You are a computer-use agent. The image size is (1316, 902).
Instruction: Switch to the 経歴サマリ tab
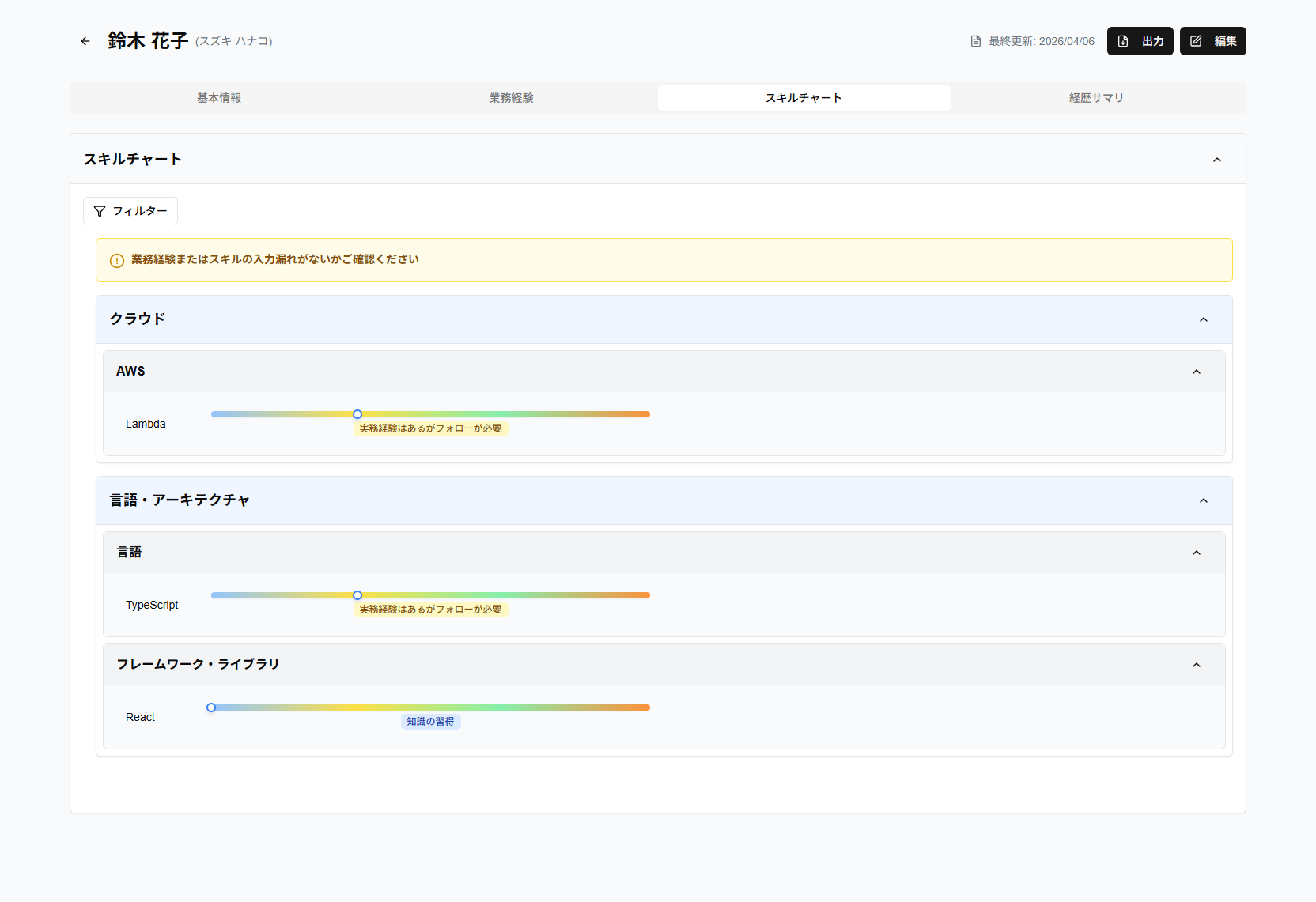1097,98
